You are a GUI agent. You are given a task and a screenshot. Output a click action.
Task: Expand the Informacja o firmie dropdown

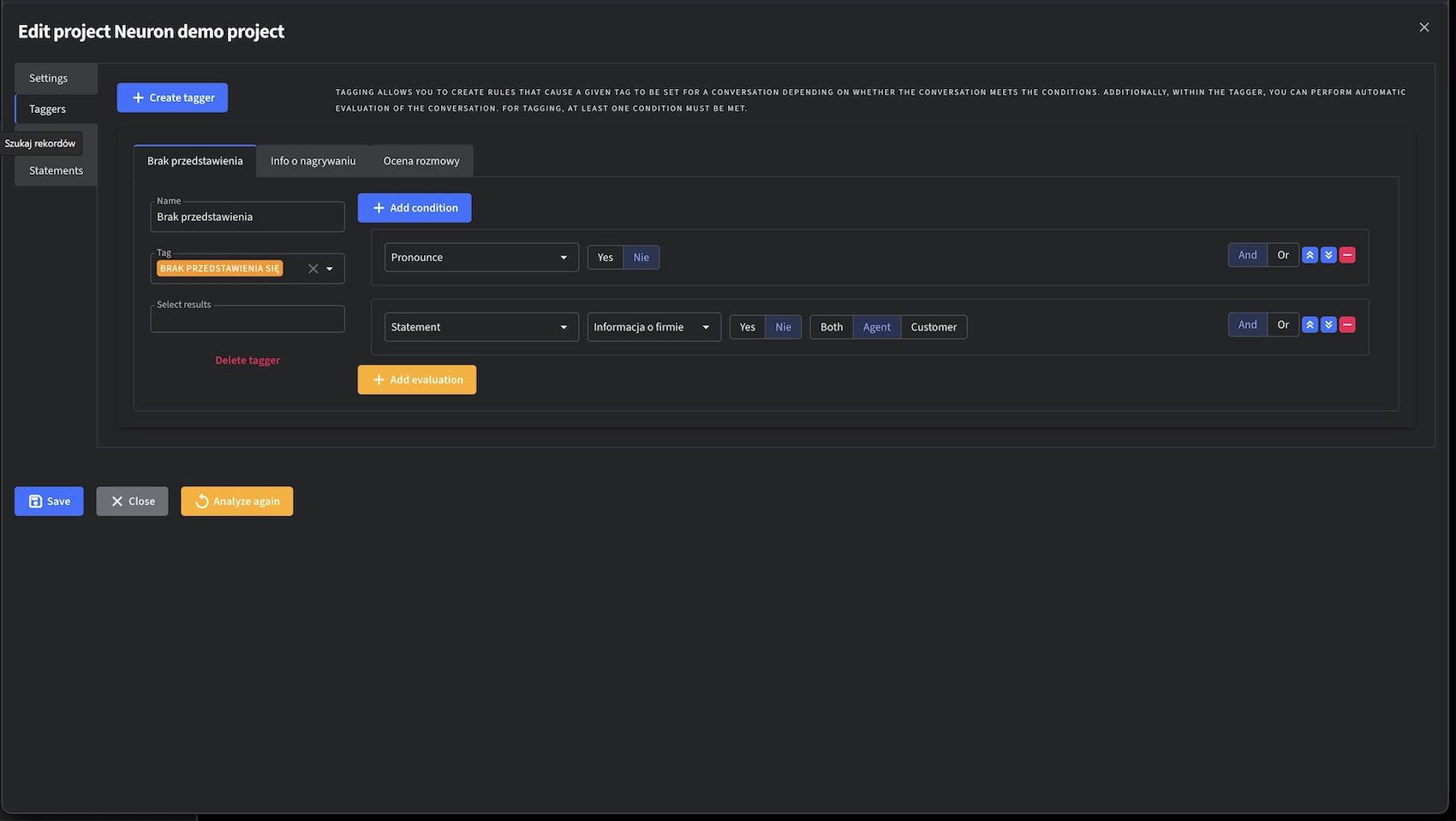pos(653,327)
